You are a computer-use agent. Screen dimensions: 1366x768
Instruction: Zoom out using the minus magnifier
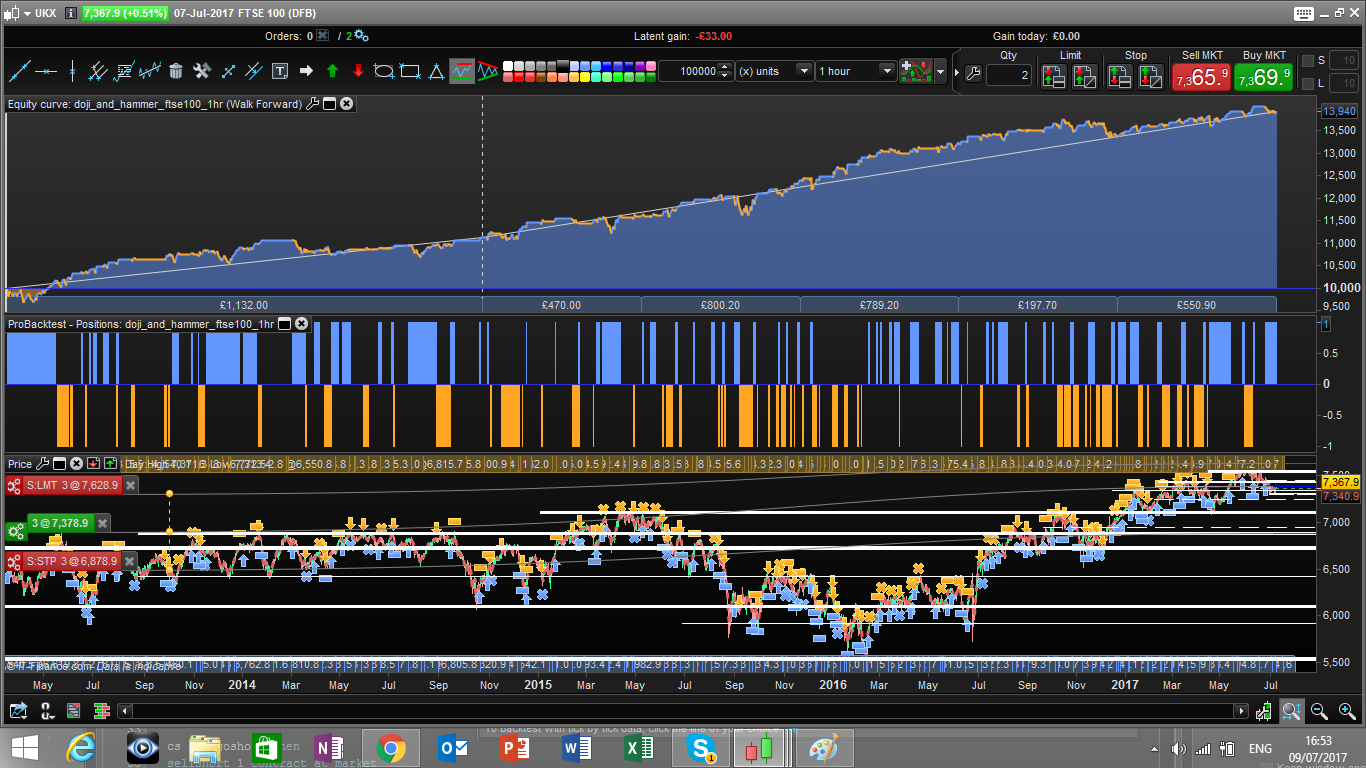pyautogui.click(x=1319, y=711)
